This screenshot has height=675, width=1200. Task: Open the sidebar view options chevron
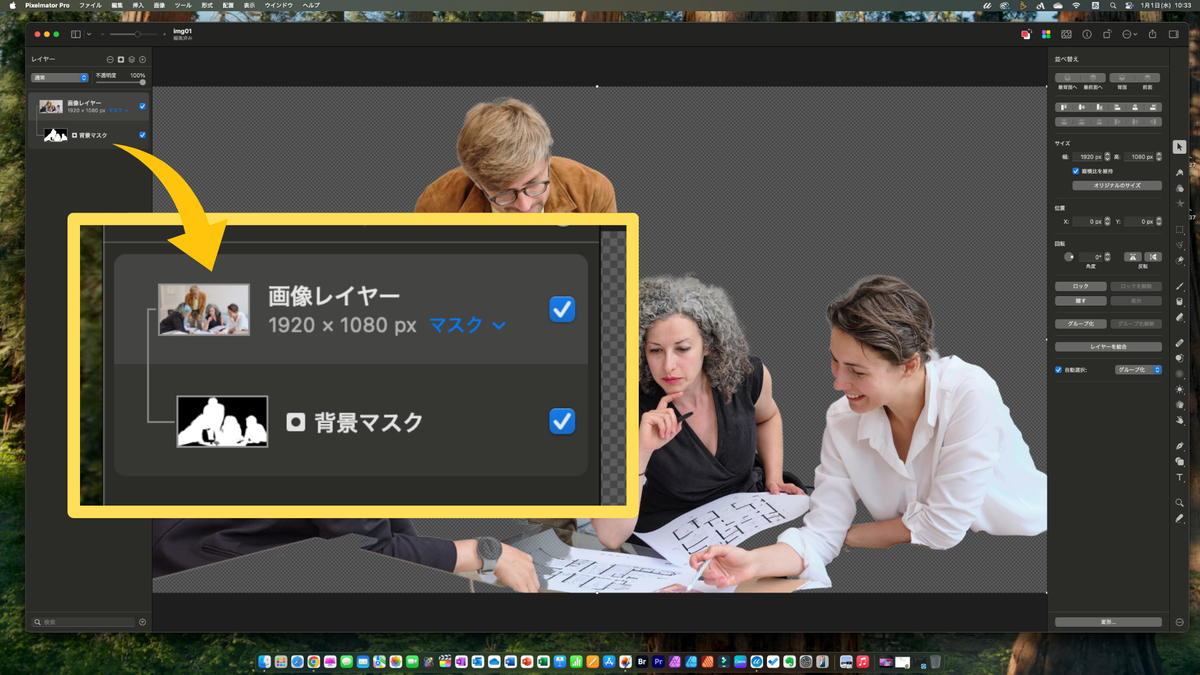[x=88, y=34]
